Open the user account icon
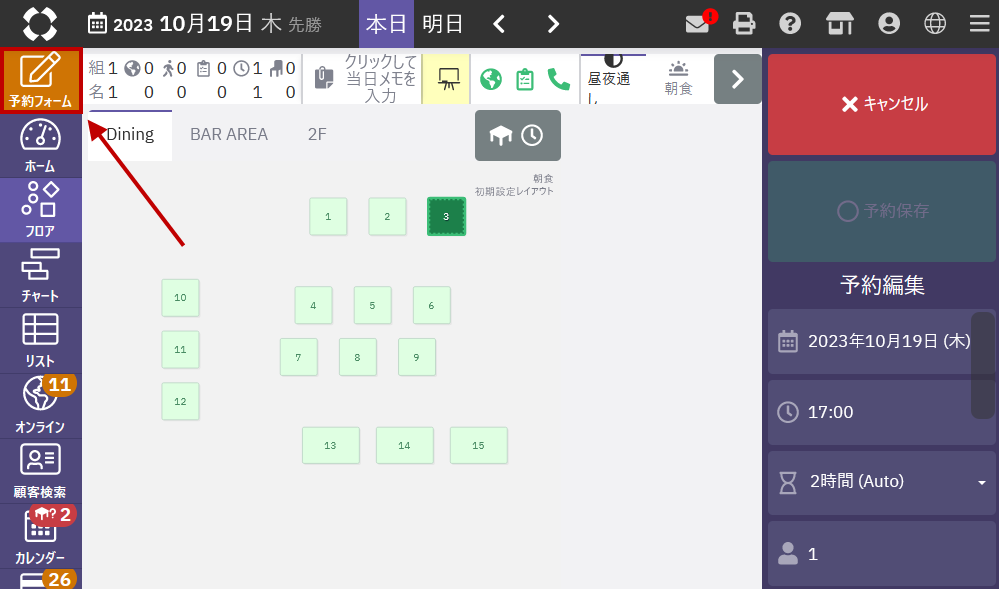 click(889, 24)
